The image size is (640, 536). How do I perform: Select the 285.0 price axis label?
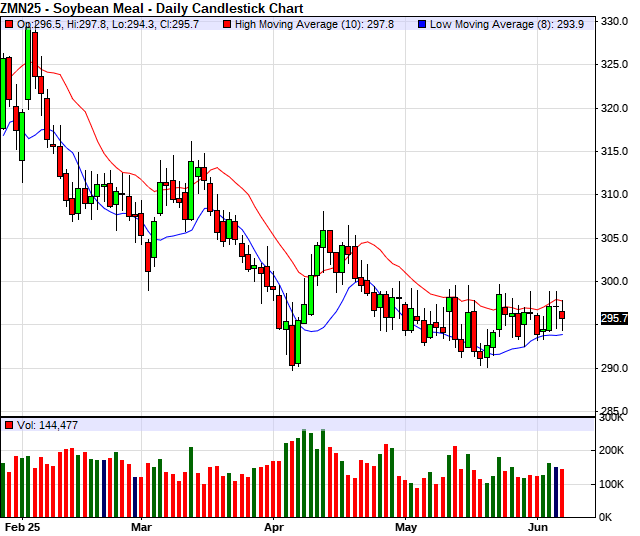[613, 411]
